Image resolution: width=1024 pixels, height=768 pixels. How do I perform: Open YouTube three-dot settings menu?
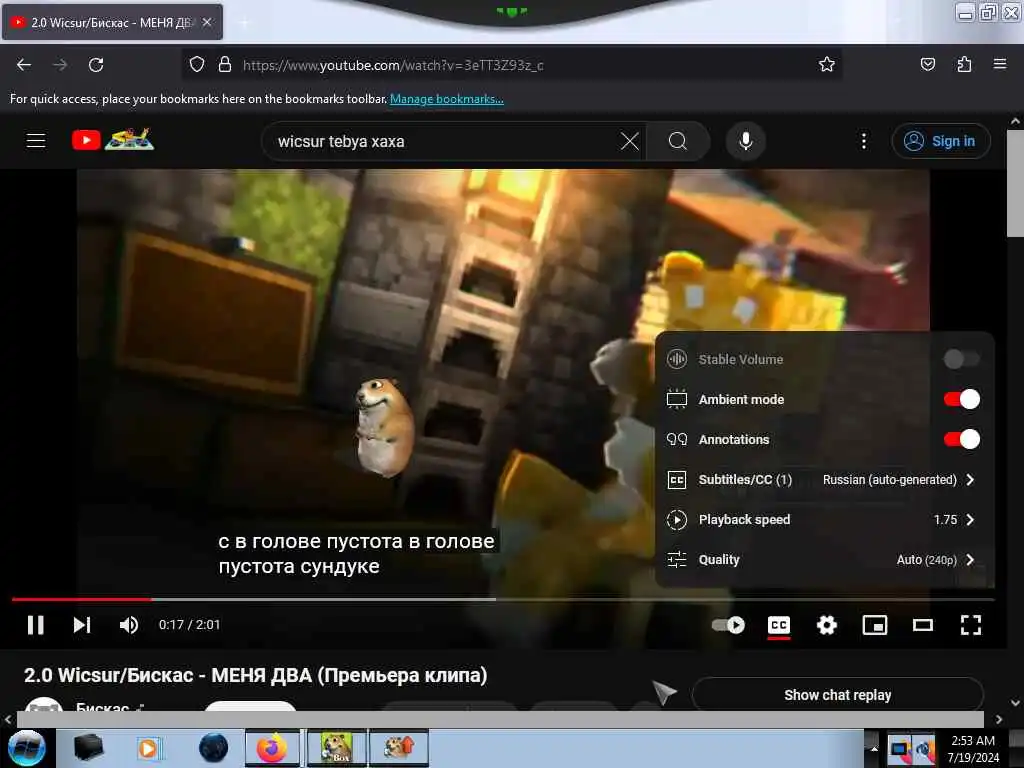tap(863, 141)
